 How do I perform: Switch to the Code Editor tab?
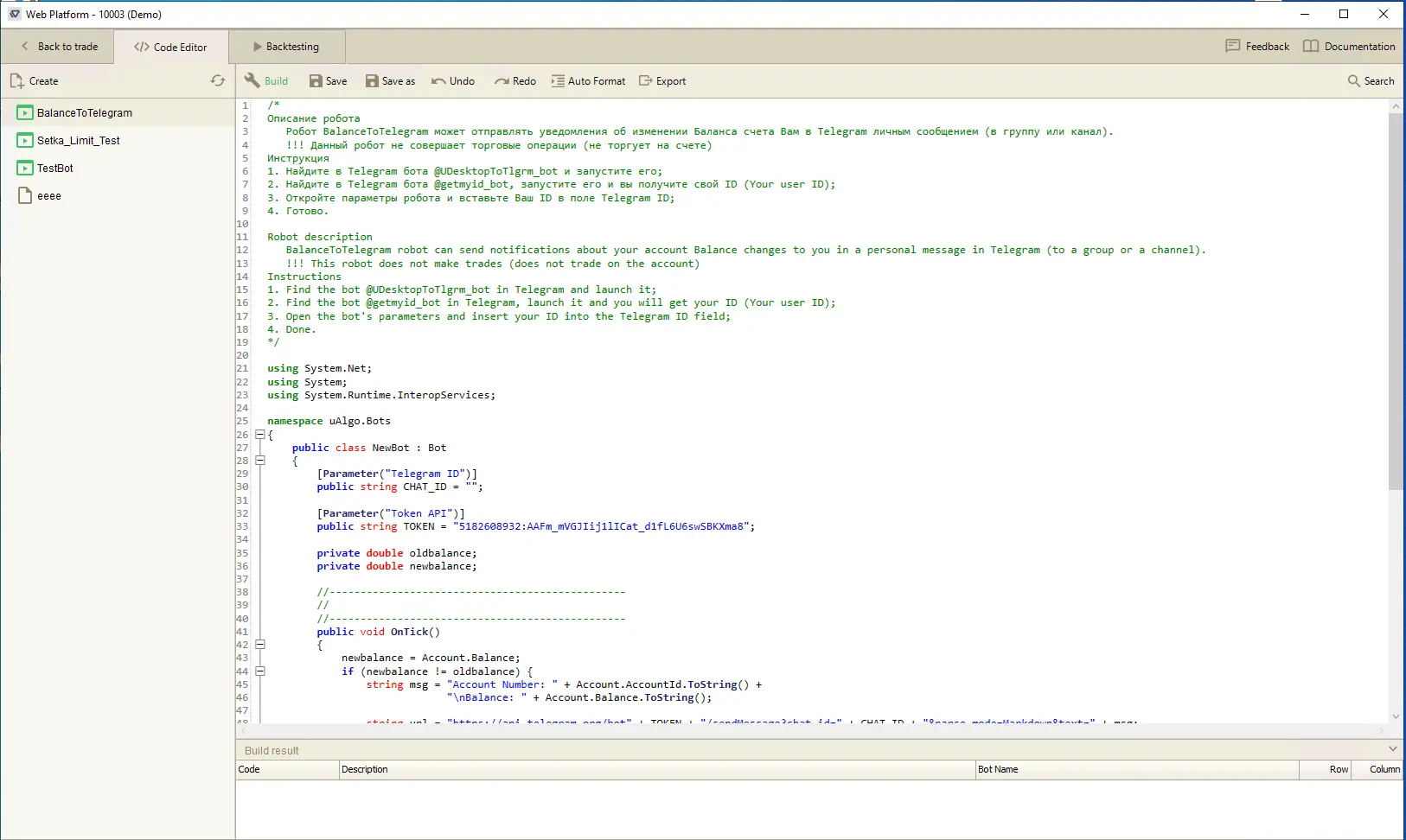coord(170,48)
